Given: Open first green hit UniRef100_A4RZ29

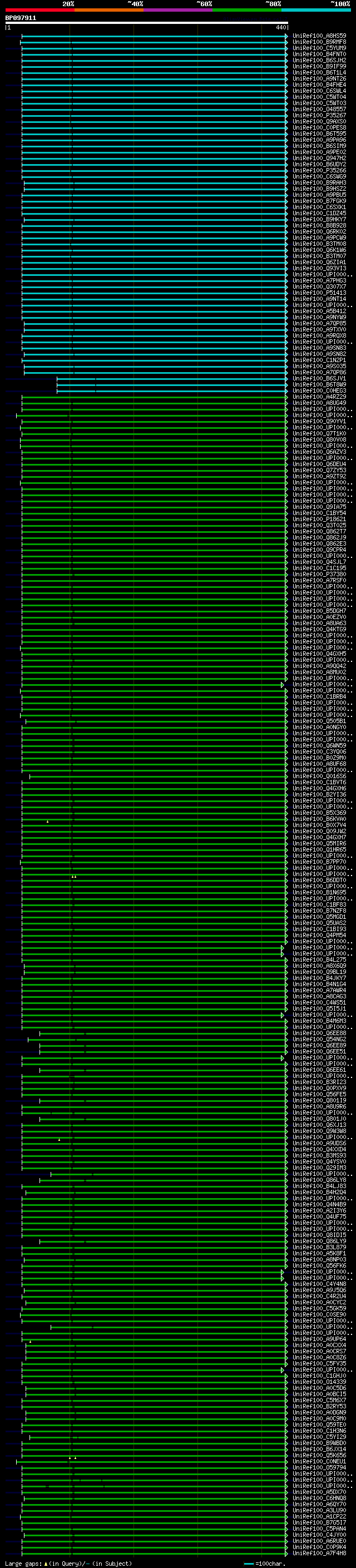Looking at the screenshot, I should point(319,397).
